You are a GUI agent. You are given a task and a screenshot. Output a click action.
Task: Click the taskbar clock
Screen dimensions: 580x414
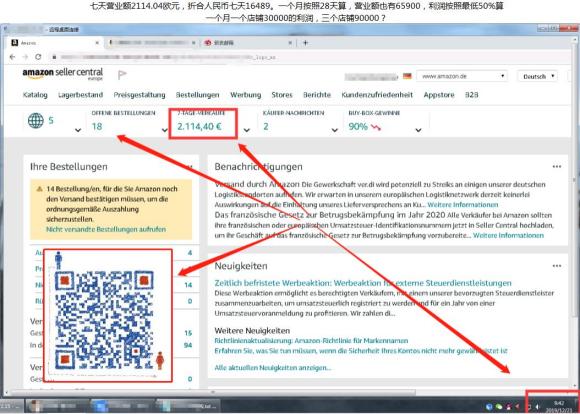pos(558,406)
